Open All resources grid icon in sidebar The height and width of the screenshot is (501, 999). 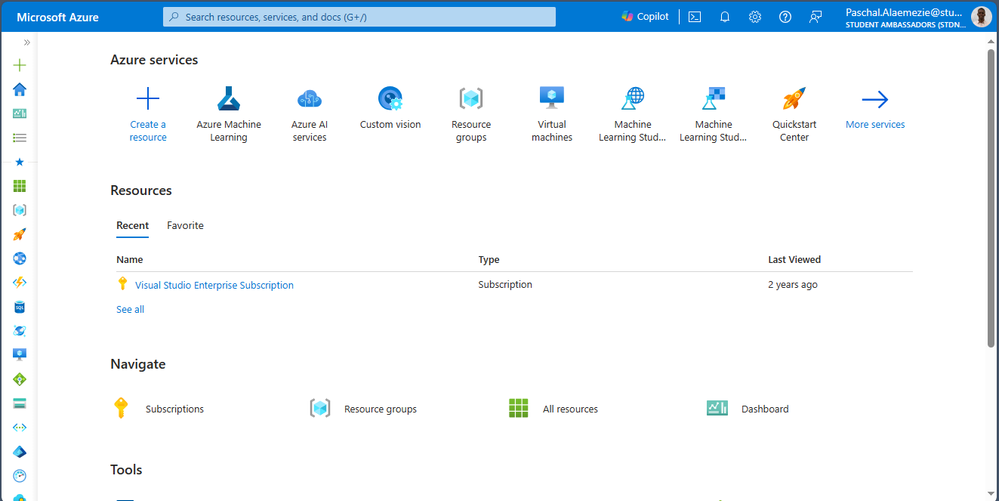click(19, 186)
